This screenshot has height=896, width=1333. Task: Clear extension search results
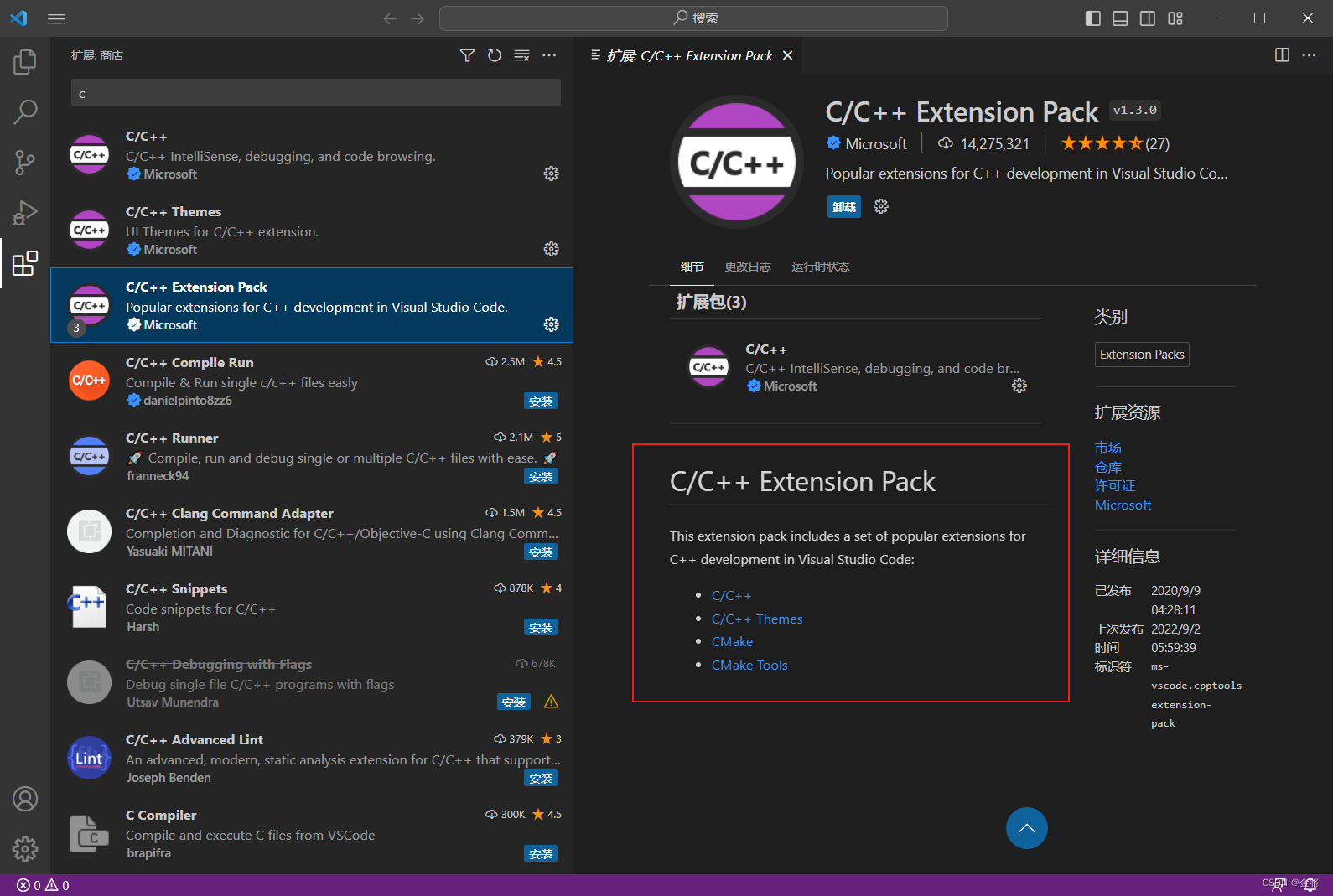(521, 55)
